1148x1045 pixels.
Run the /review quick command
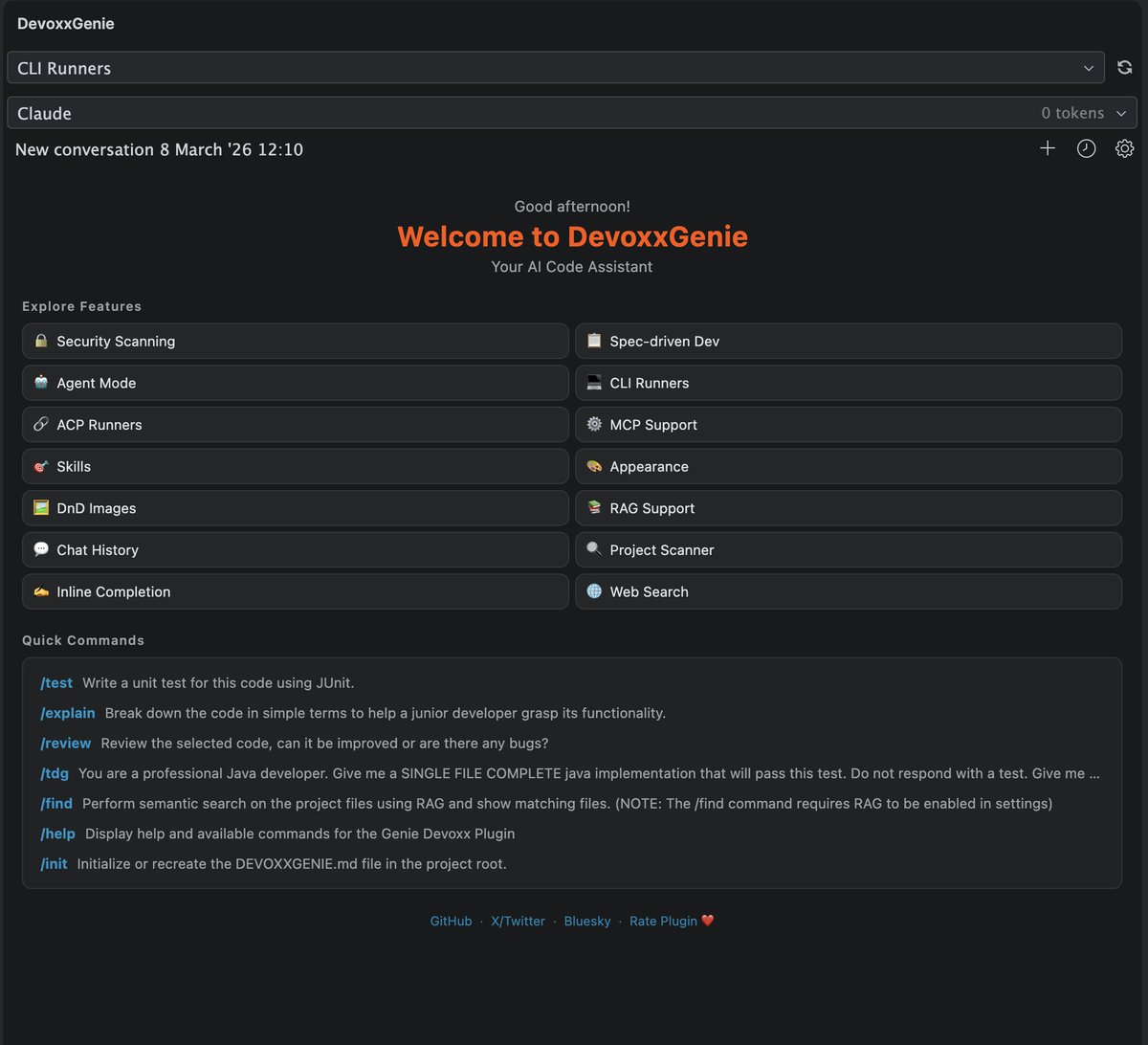66,744
